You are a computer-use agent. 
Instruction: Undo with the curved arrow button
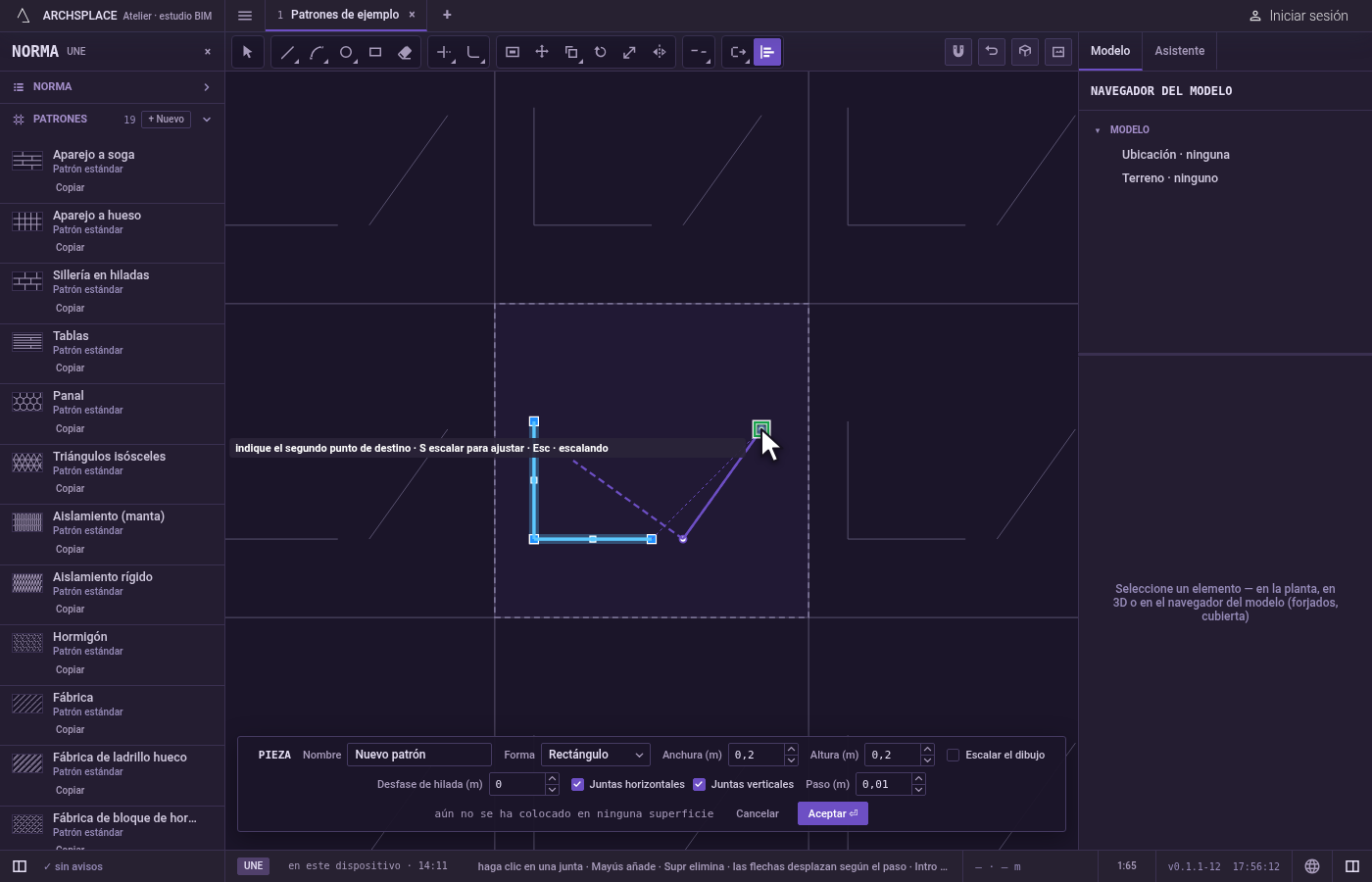(x=992, y=52)
